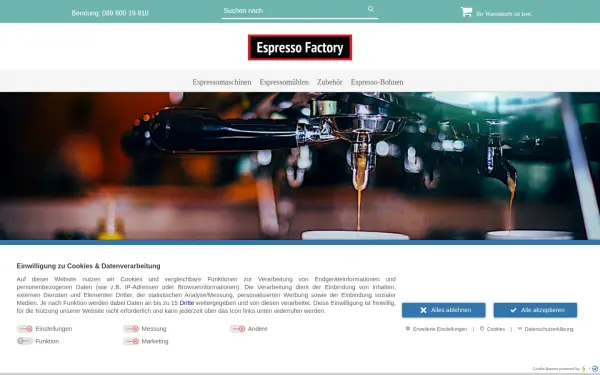Open the Espressomaschinen menu
This screenshot has height=375, width=600.
[222, 82]
